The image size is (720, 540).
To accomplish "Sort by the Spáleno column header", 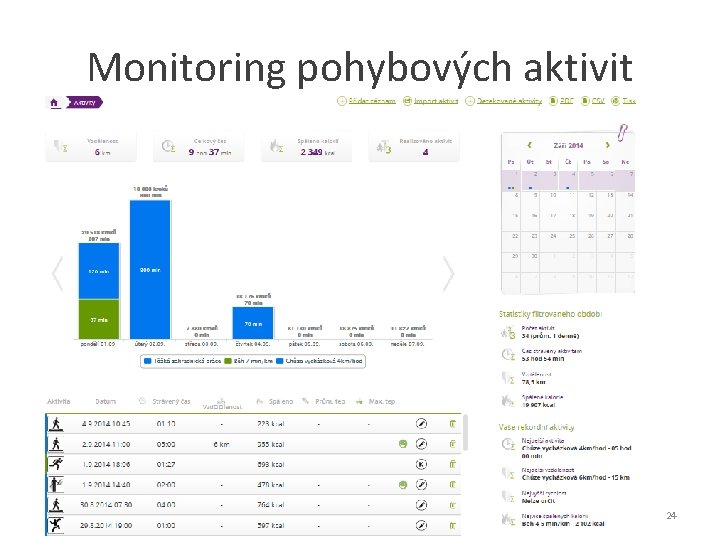I will (281, 401).
